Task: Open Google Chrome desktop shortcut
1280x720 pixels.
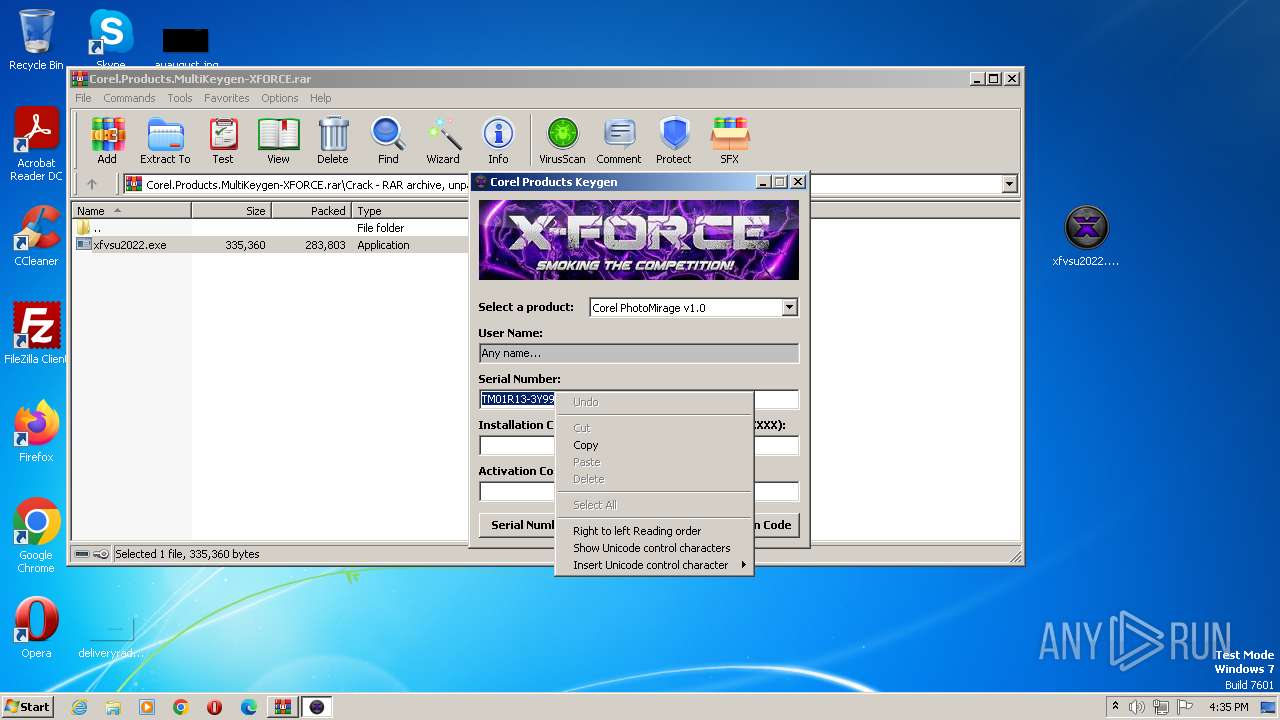Action: (x=36, y=536)
